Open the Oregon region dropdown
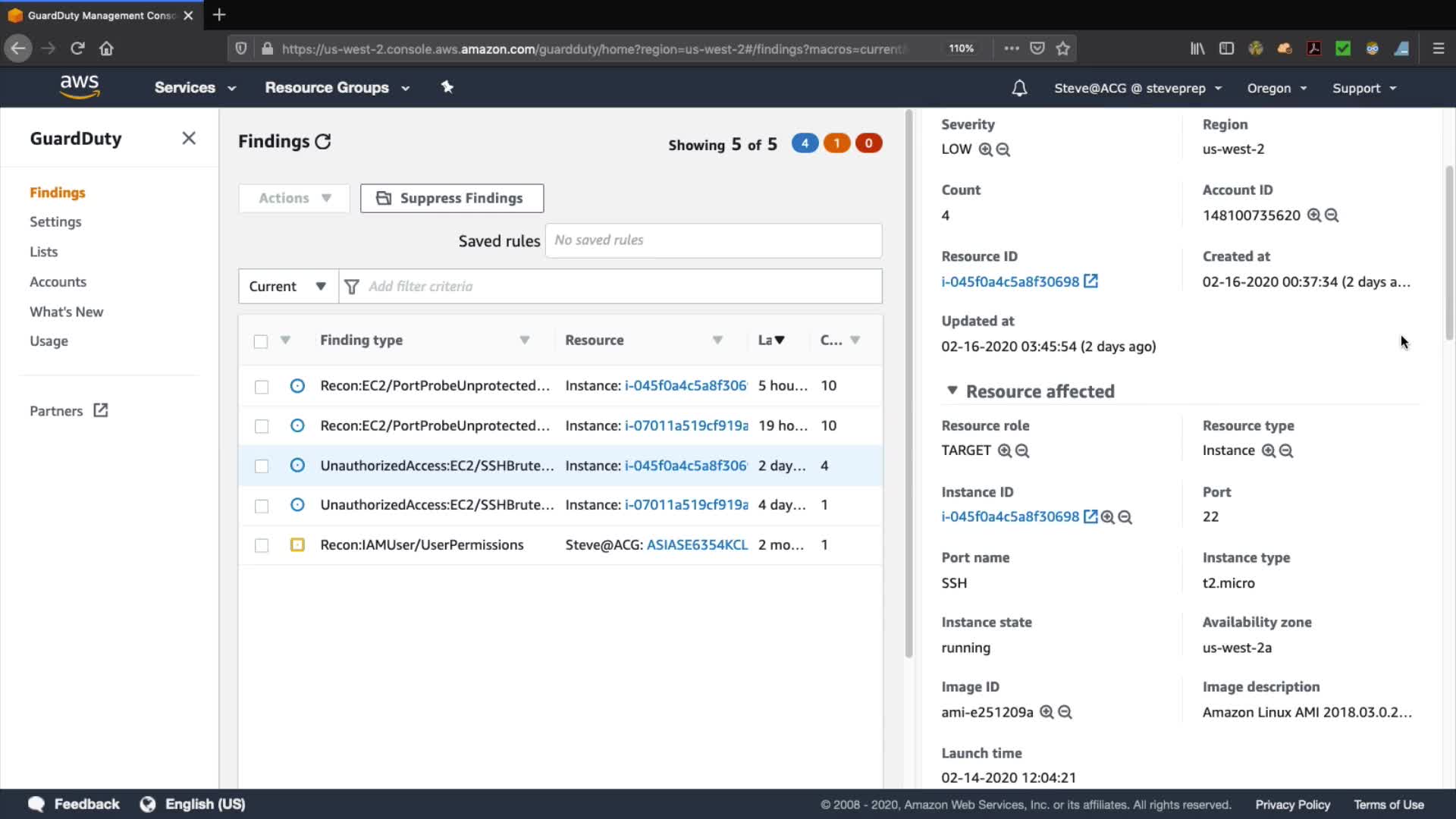This screenshot has width=1456, height=819. (1277, 88)
